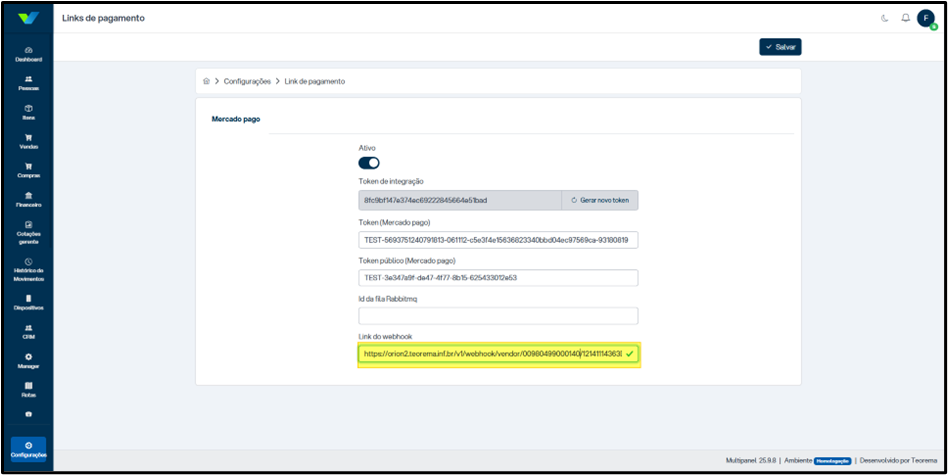Image resolution: width=948 pixels, height=475 pixels.
Task: Click the Multipanel 25.9.8 version text
Action: (751, 461)
